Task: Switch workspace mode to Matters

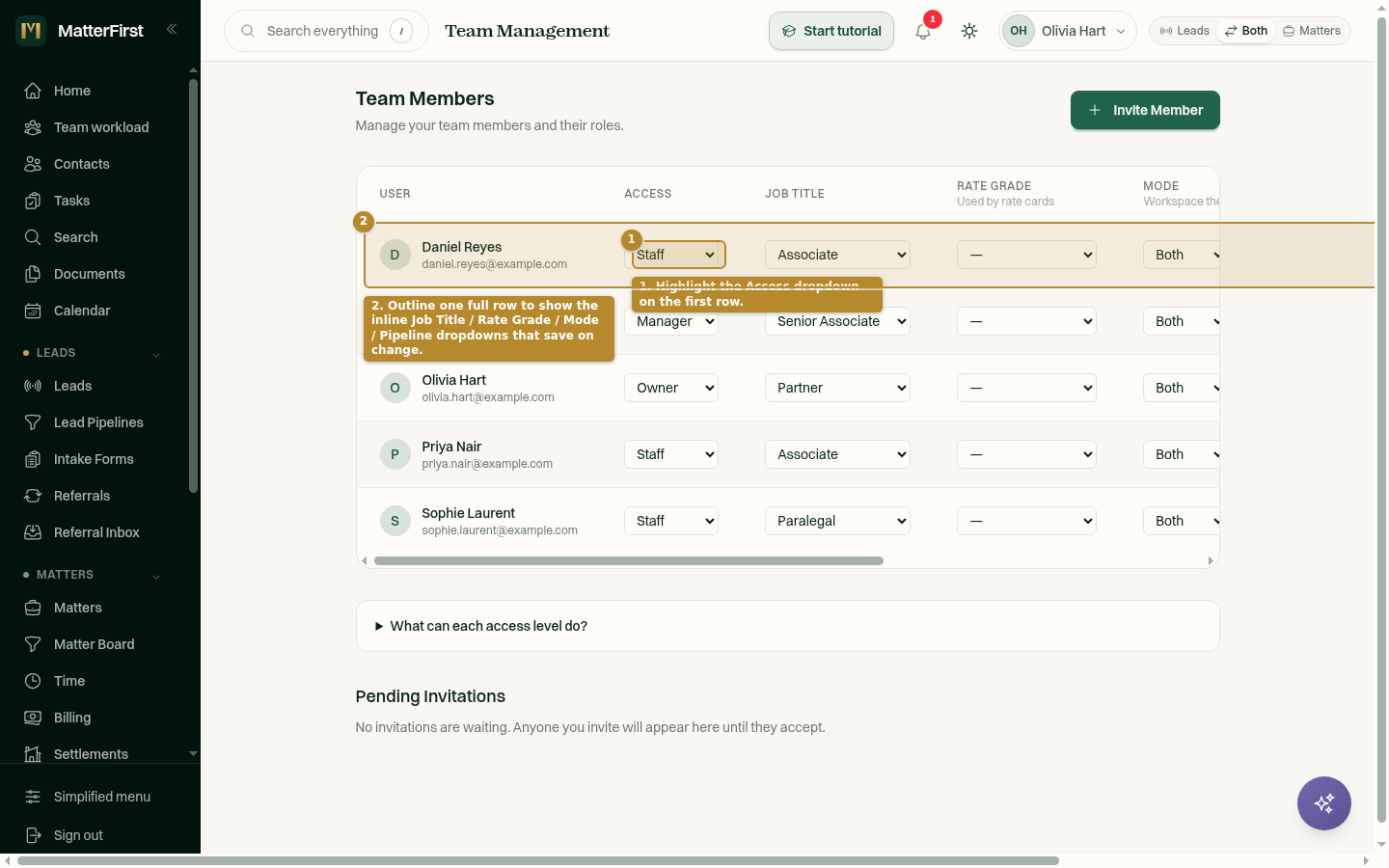Action: pyautogui.click(x=1312, y=31)
